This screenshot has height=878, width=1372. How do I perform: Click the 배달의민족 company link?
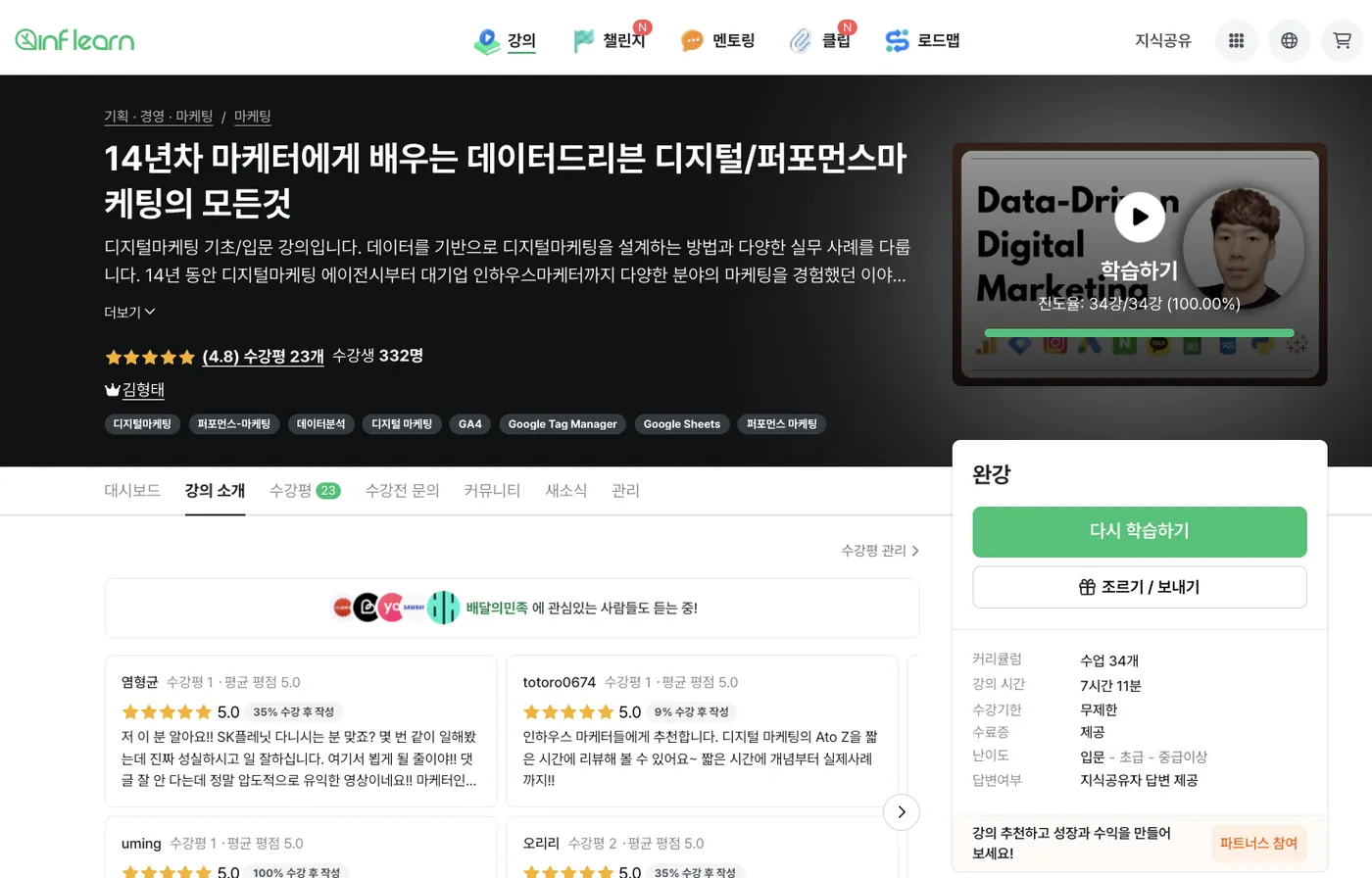pos(497,608)
